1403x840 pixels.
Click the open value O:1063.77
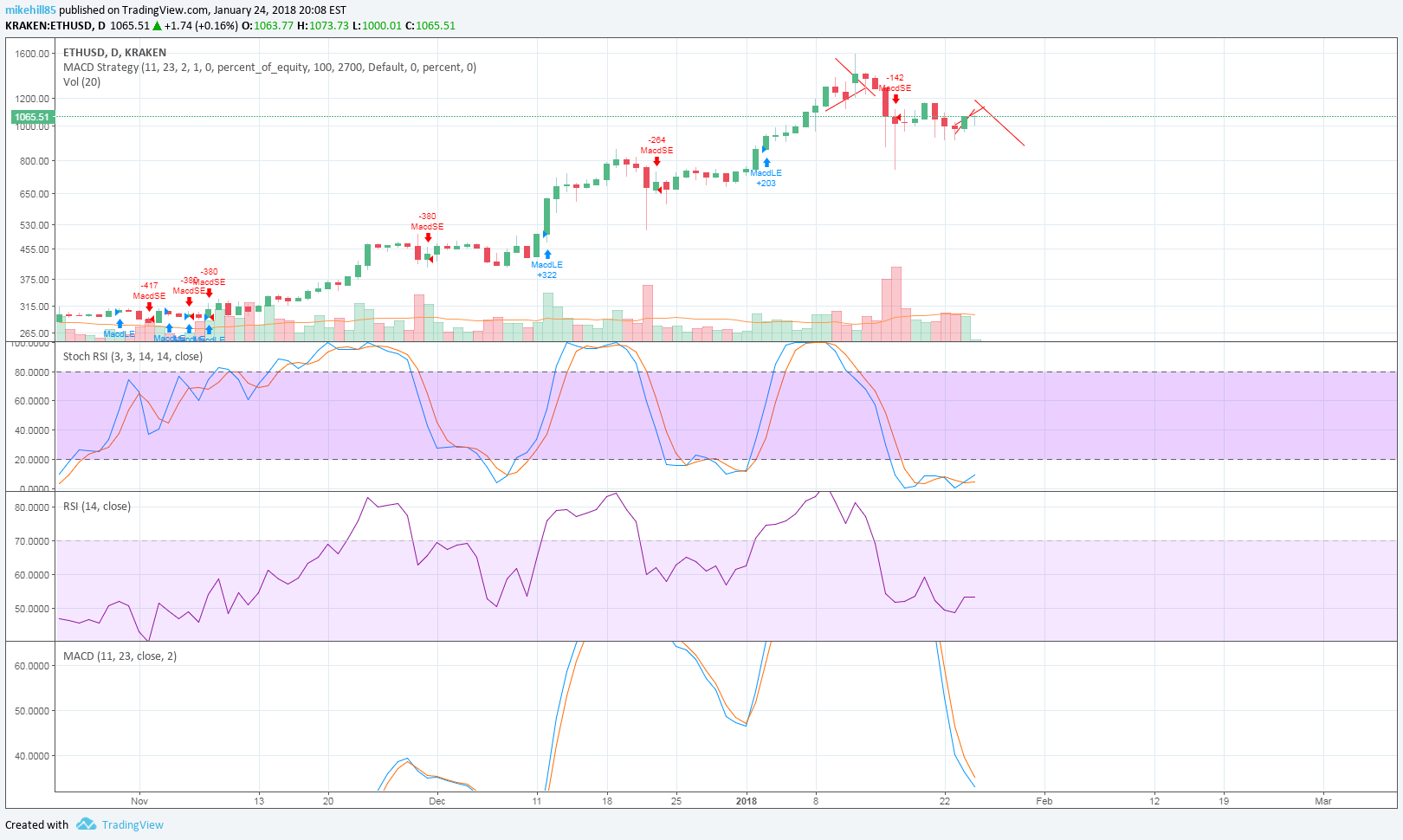click(x=267, y=26)
